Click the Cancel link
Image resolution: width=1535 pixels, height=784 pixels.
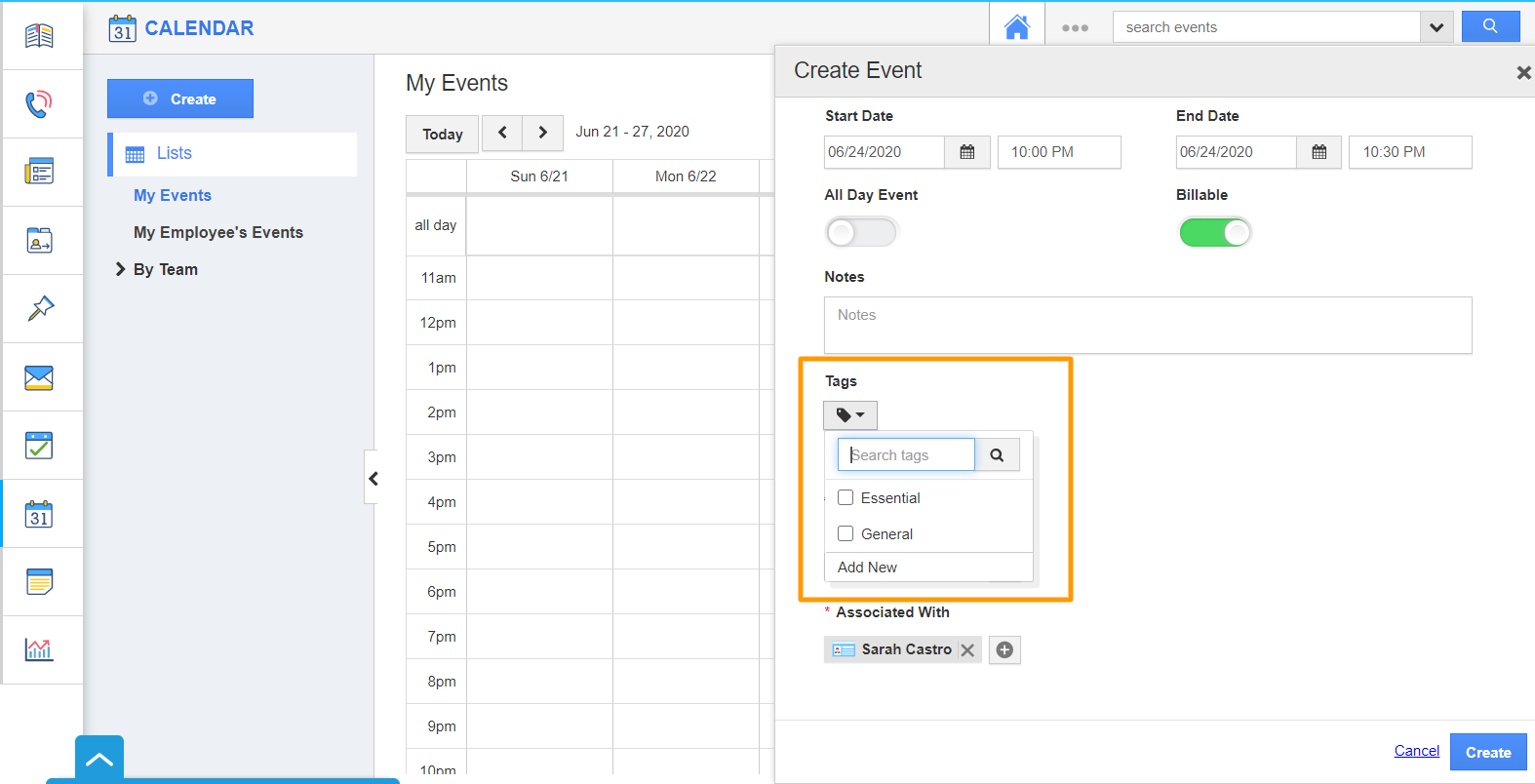1416,751
